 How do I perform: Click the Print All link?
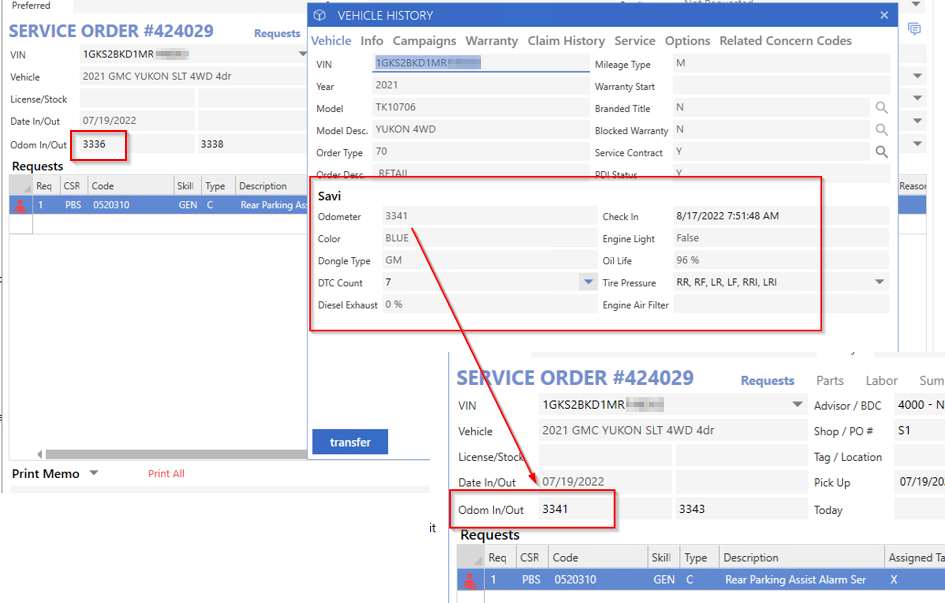tap(166, 473)
